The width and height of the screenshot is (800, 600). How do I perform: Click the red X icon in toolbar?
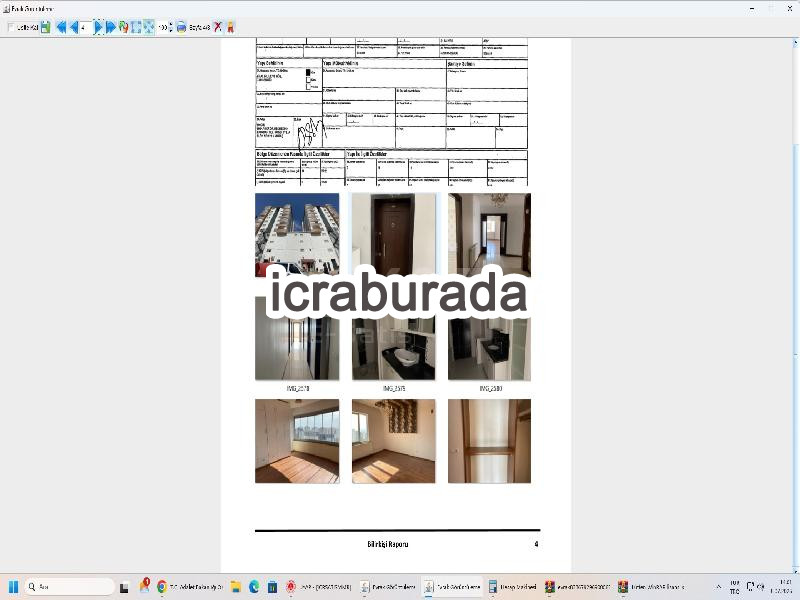coord(218,27)
